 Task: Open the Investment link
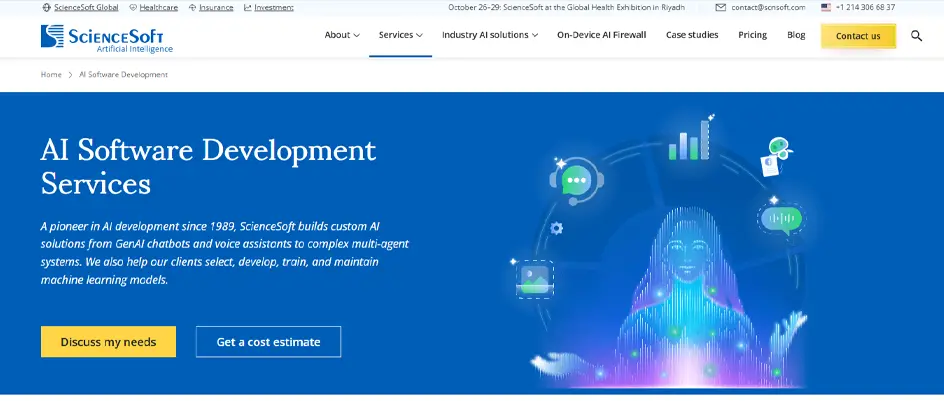(x=274, y=8)
